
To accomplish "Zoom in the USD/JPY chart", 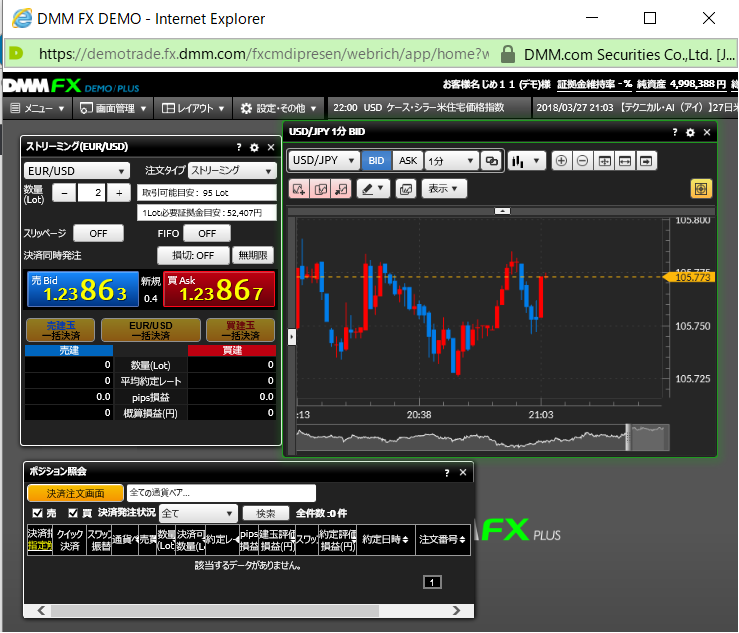I will point(561,161).
